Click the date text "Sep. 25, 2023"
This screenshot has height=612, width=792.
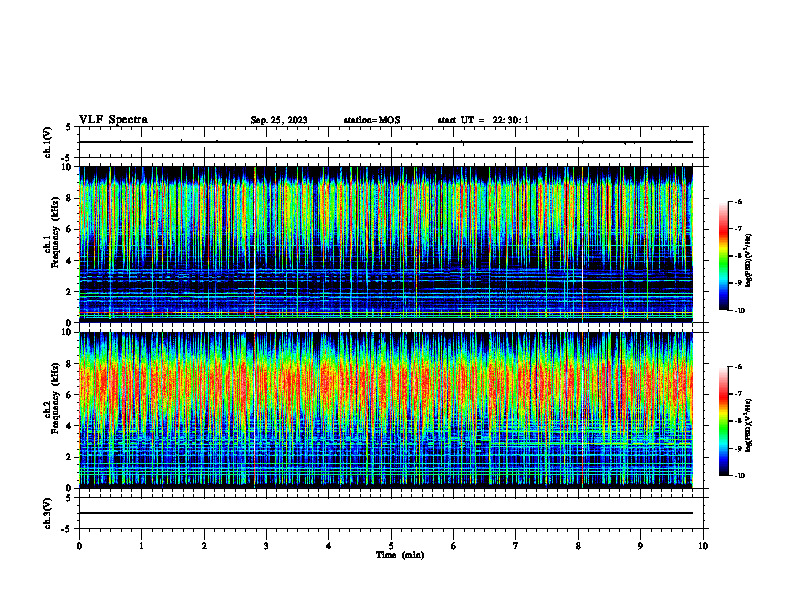pos(279,120)
